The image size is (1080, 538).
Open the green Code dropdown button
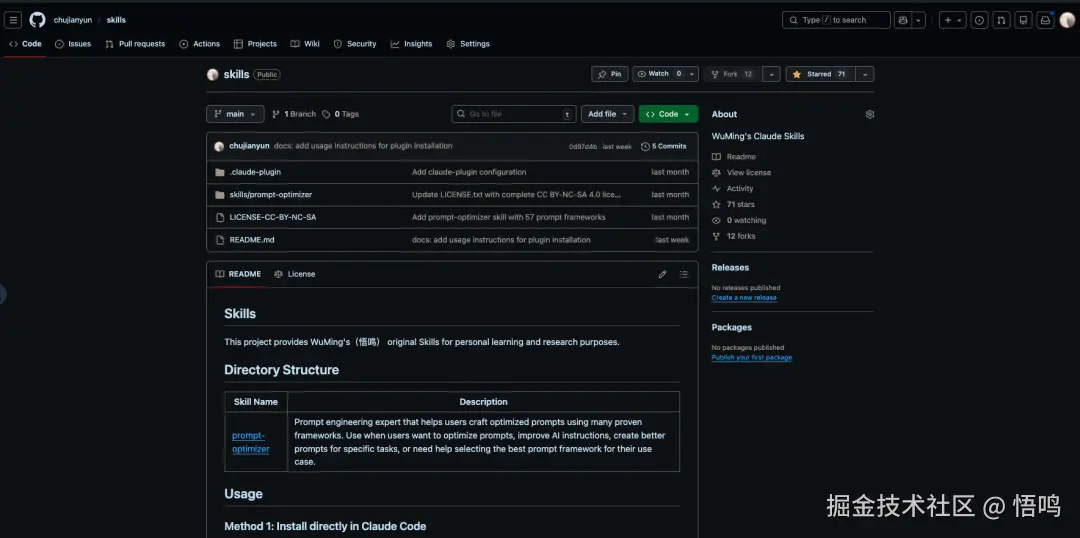(668, 114)
